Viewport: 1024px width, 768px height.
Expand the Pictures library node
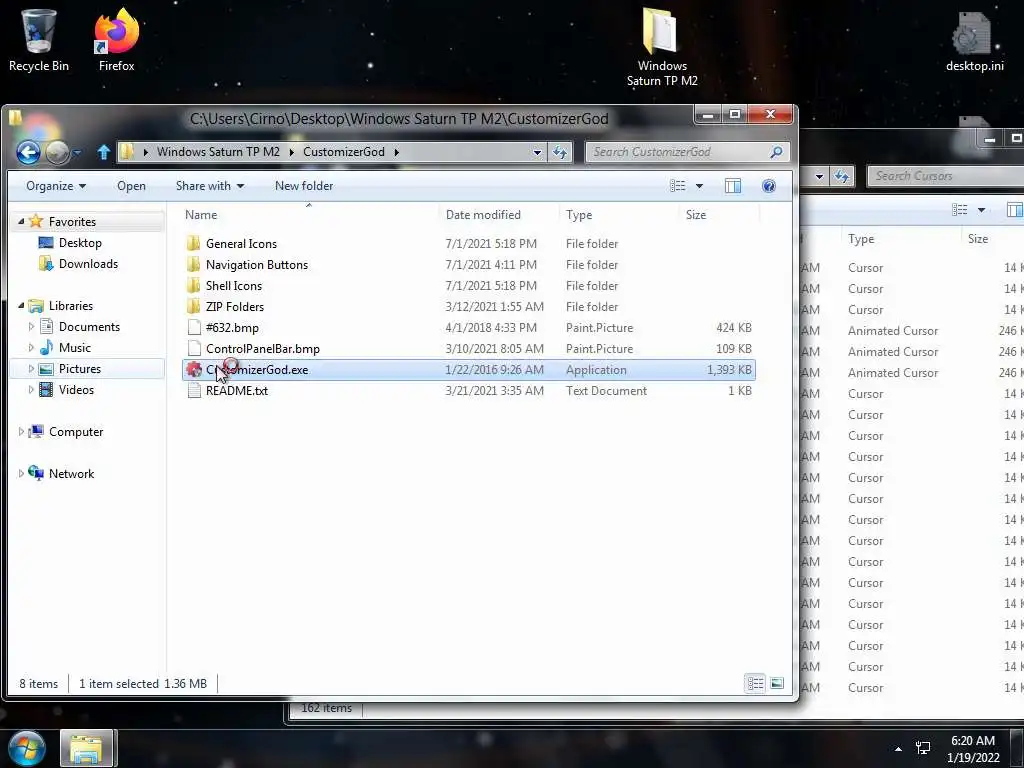point(31,368)
